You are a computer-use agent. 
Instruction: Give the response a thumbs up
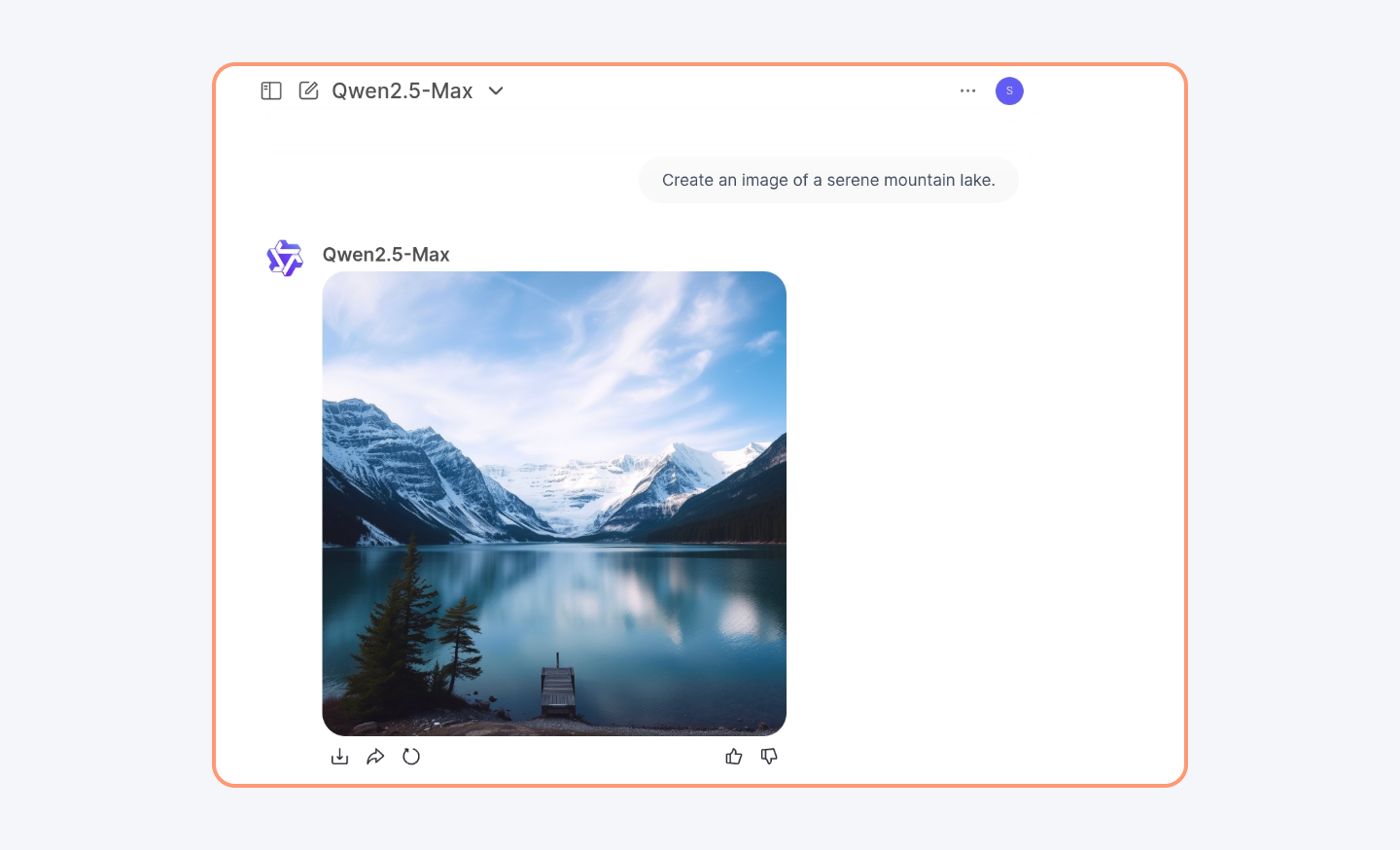[x=734, y=757]
